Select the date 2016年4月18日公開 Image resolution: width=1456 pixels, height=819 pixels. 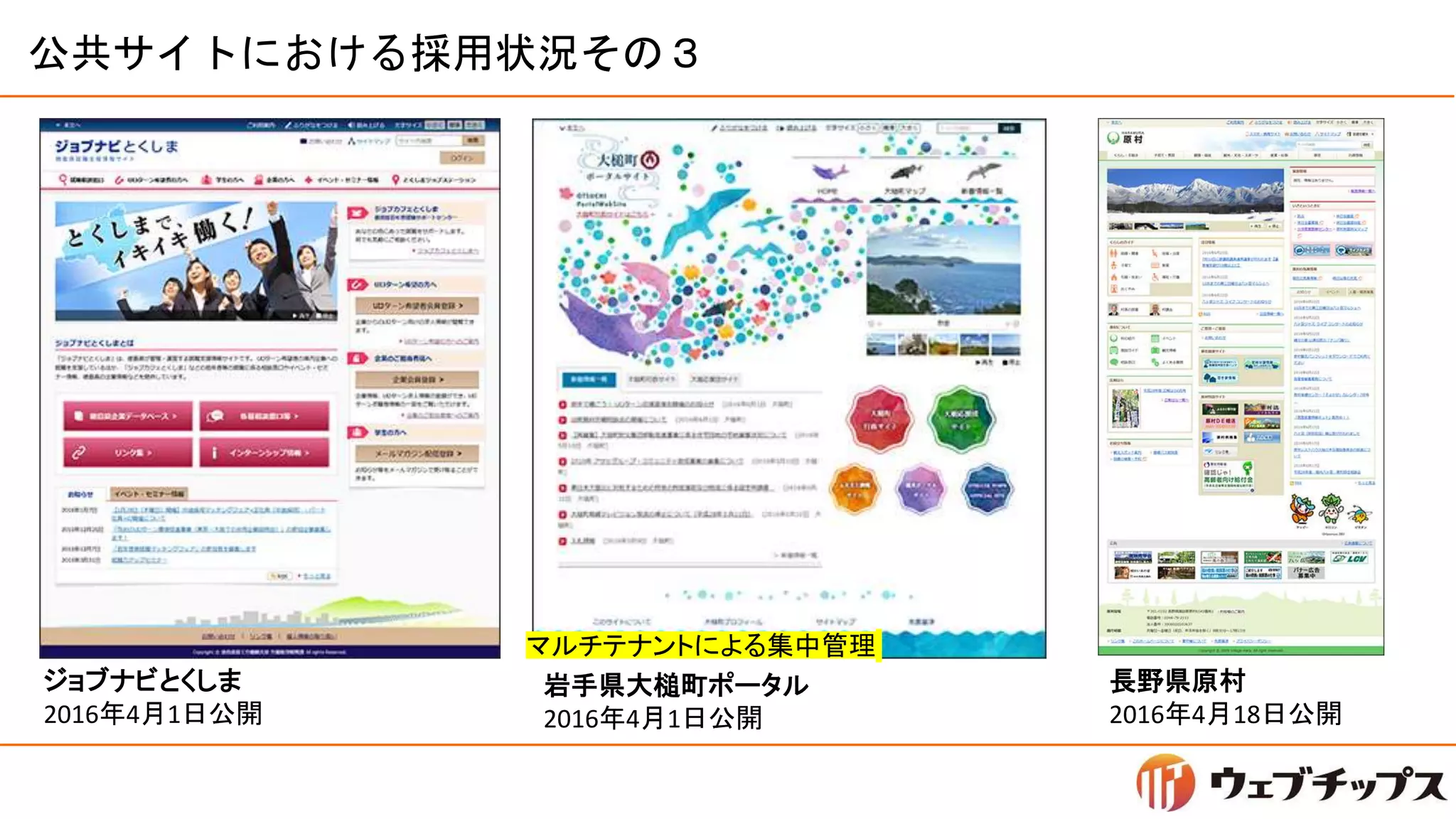[1226, 714]
